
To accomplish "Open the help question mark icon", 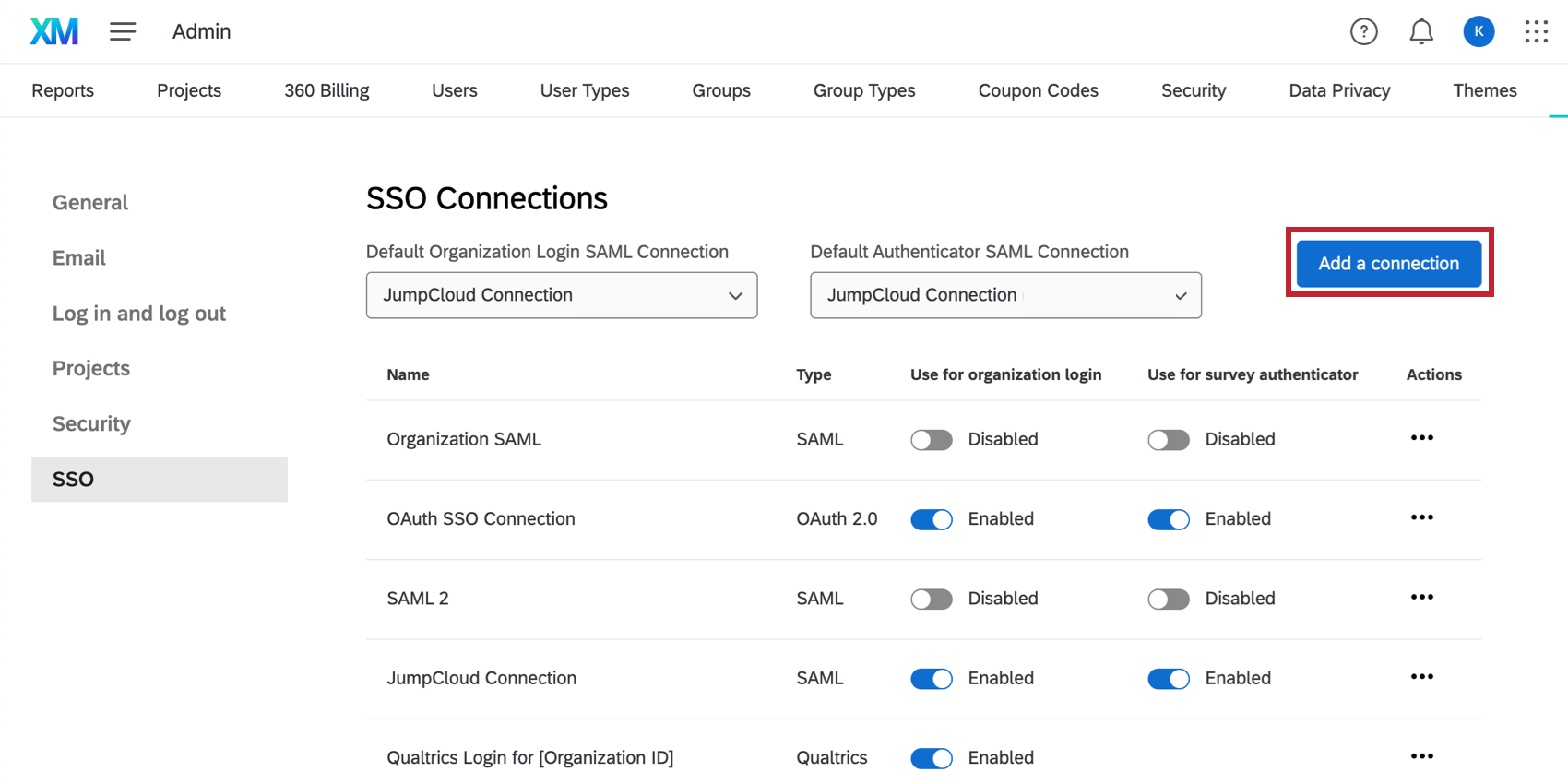I will (x=1363, y=31).
